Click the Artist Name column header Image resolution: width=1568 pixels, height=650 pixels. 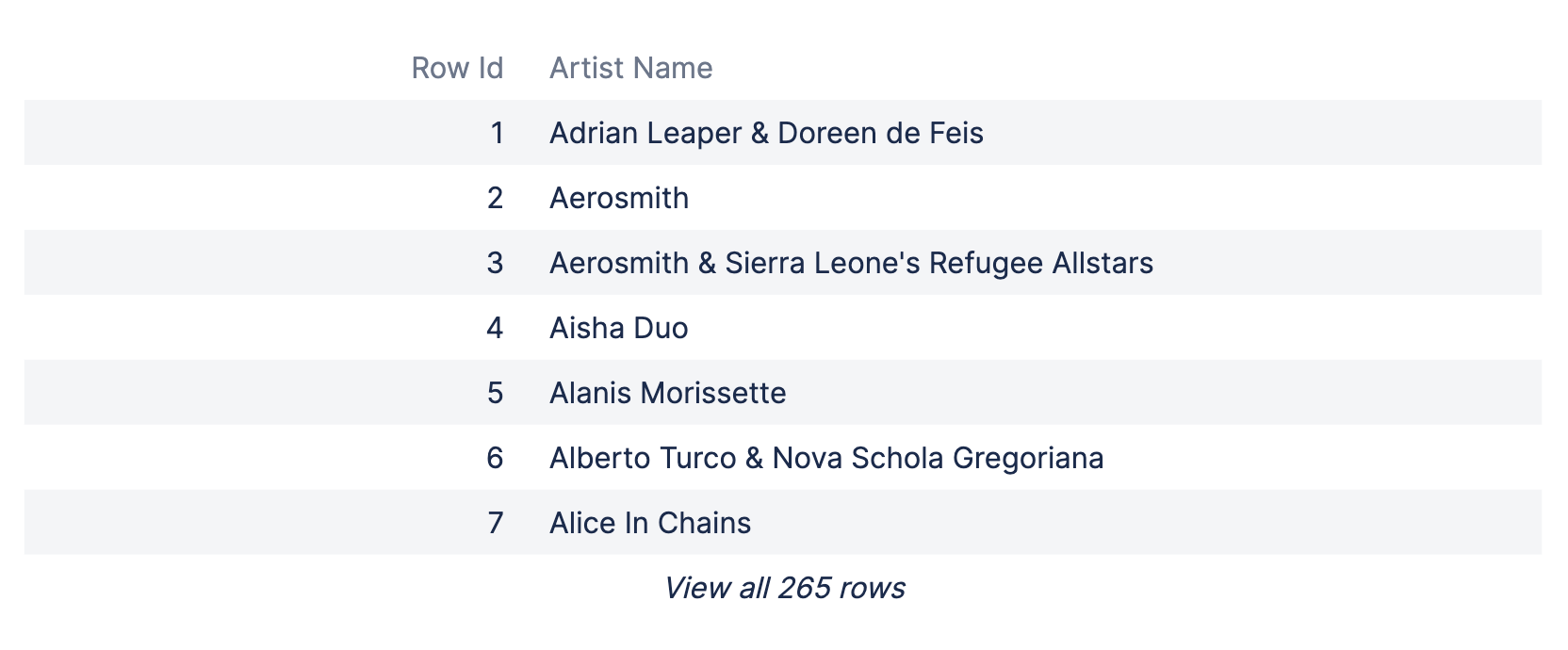coord(630,68)
